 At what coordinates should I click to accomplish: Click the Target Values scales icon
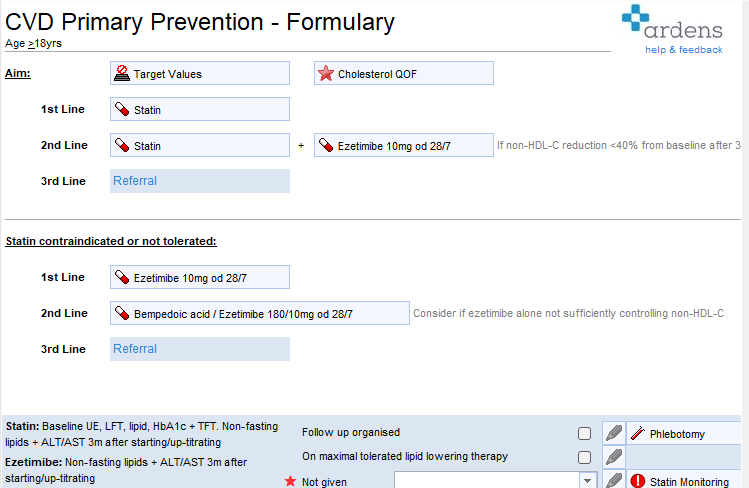[122, 73]
